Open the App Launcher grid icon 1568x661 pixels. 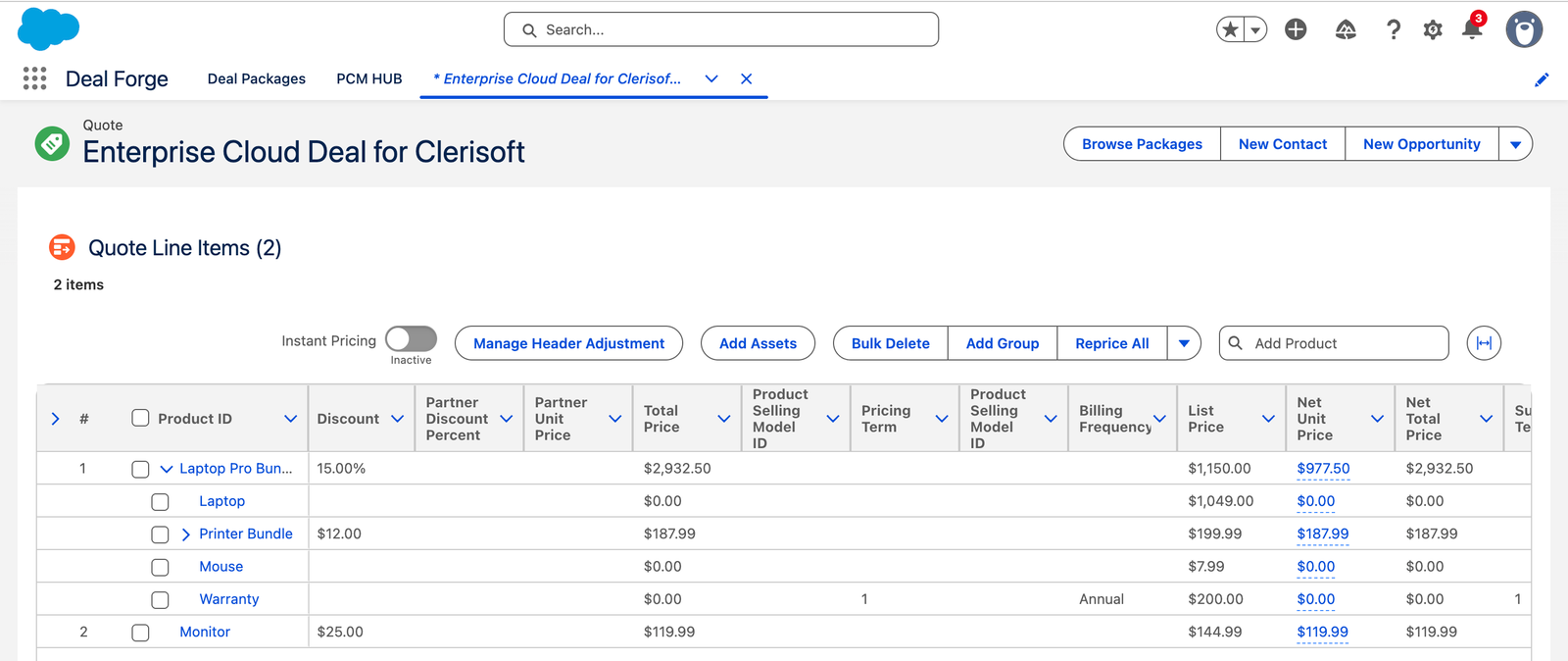pos(35,78)
